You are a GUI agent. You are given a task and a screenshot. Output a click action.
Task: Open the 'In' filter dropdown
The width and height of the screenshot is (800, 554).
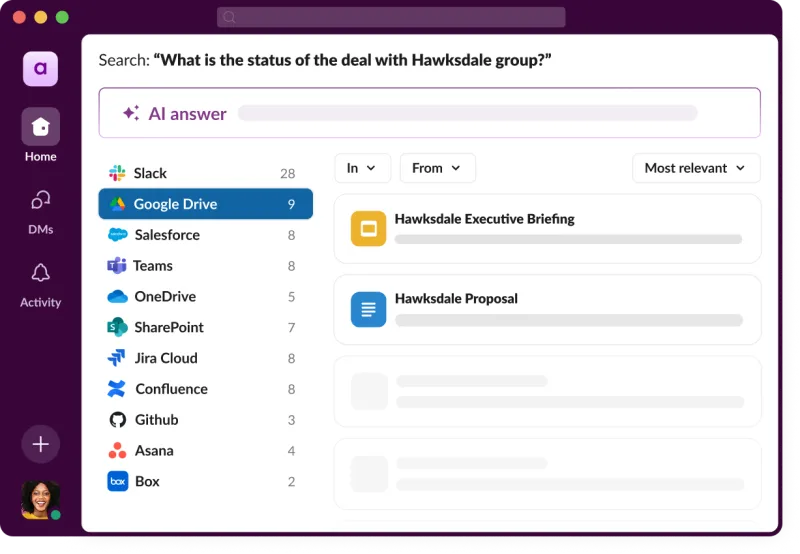click(x=362, y=168)
